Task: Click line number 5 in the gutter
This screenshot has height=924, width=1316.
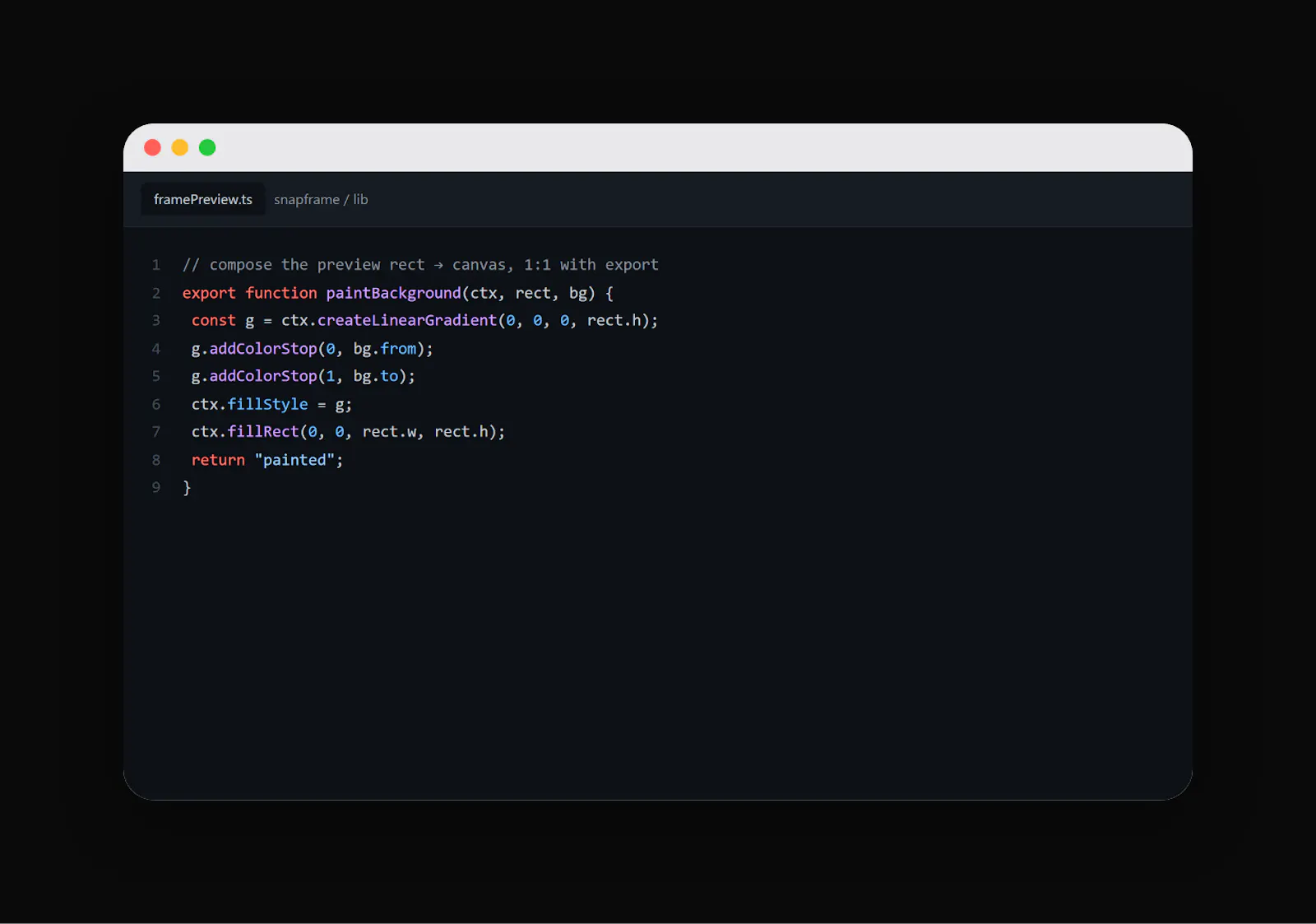Action: pyautogui.click(x=155, y=376)
